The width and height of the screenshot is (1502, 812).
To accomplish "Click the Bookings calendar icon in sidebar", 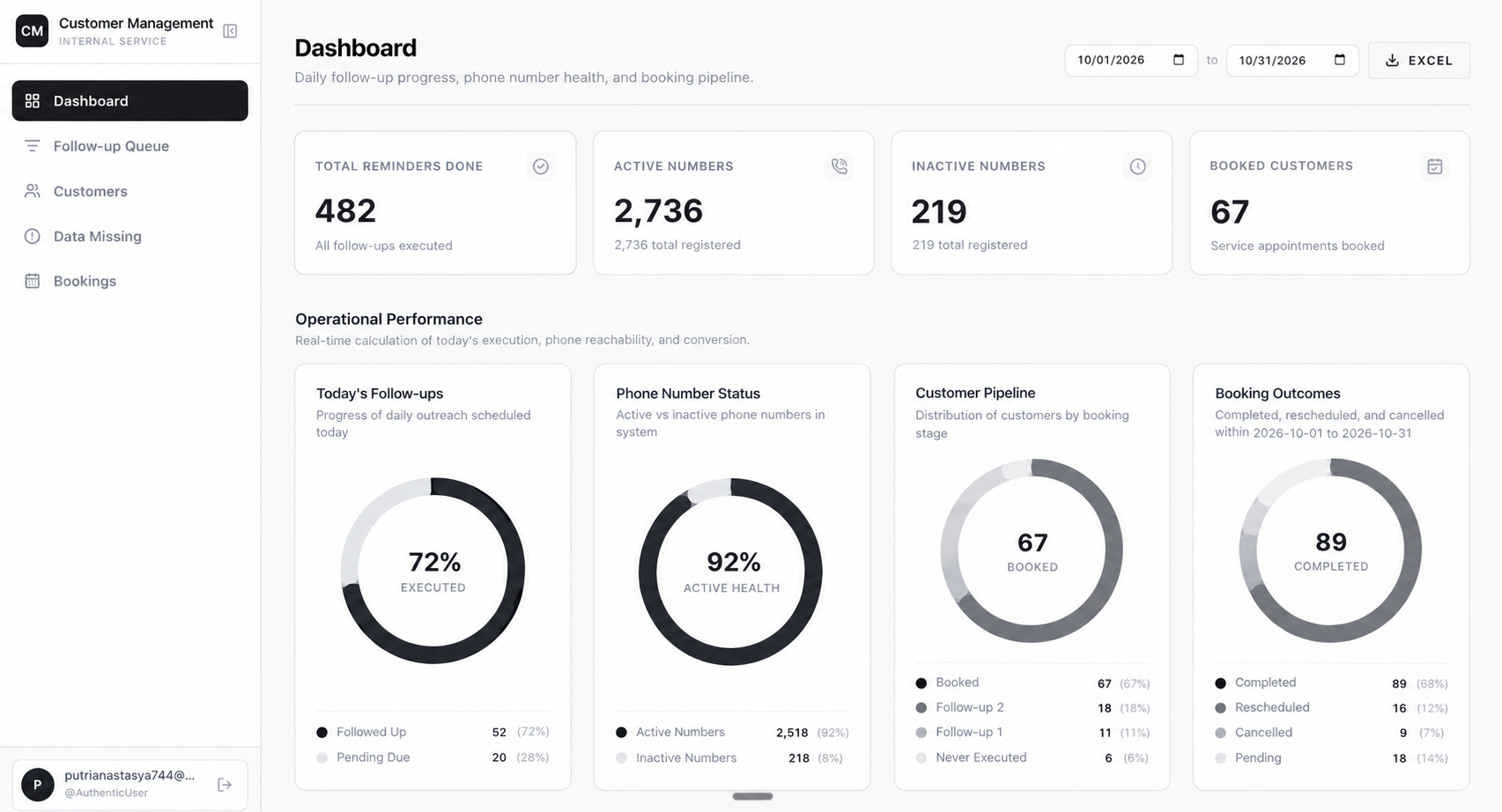I will 33,281.
